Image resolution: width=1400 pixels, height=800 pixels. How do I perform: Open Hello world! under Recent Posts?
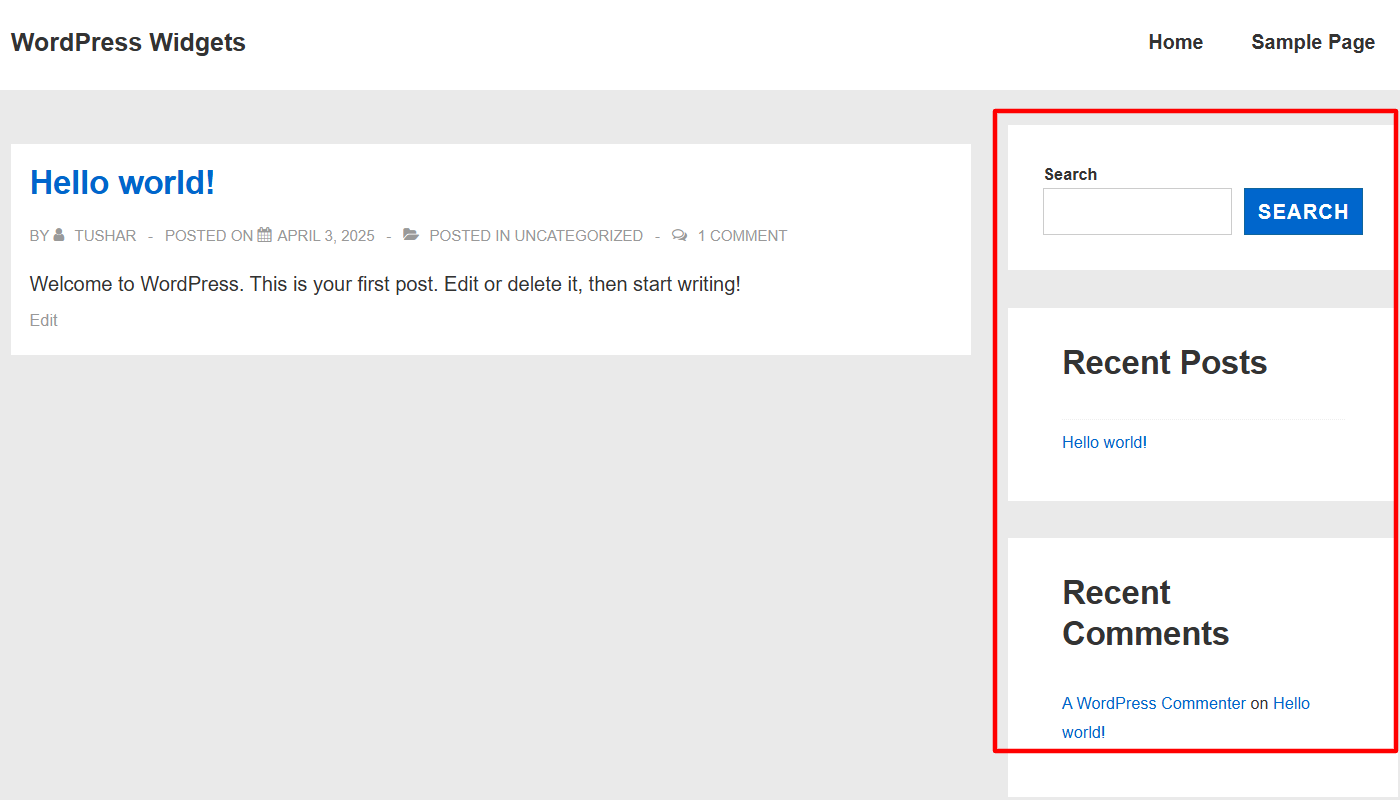1104,442
